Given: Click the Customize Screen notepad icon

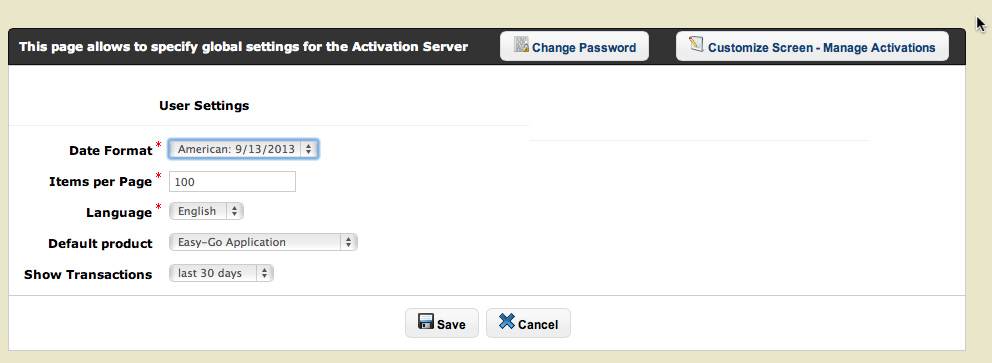Looking at the screenshot, I should click(x=697, y=44).
